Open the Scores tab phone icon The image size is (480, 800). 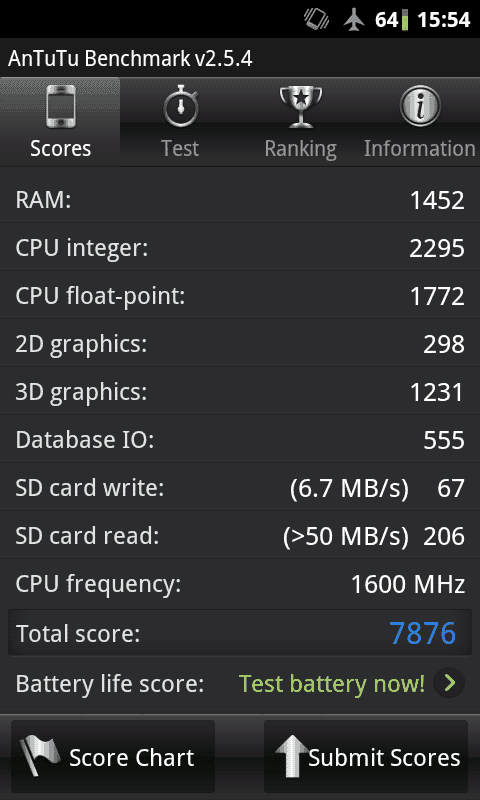(61, 107)
